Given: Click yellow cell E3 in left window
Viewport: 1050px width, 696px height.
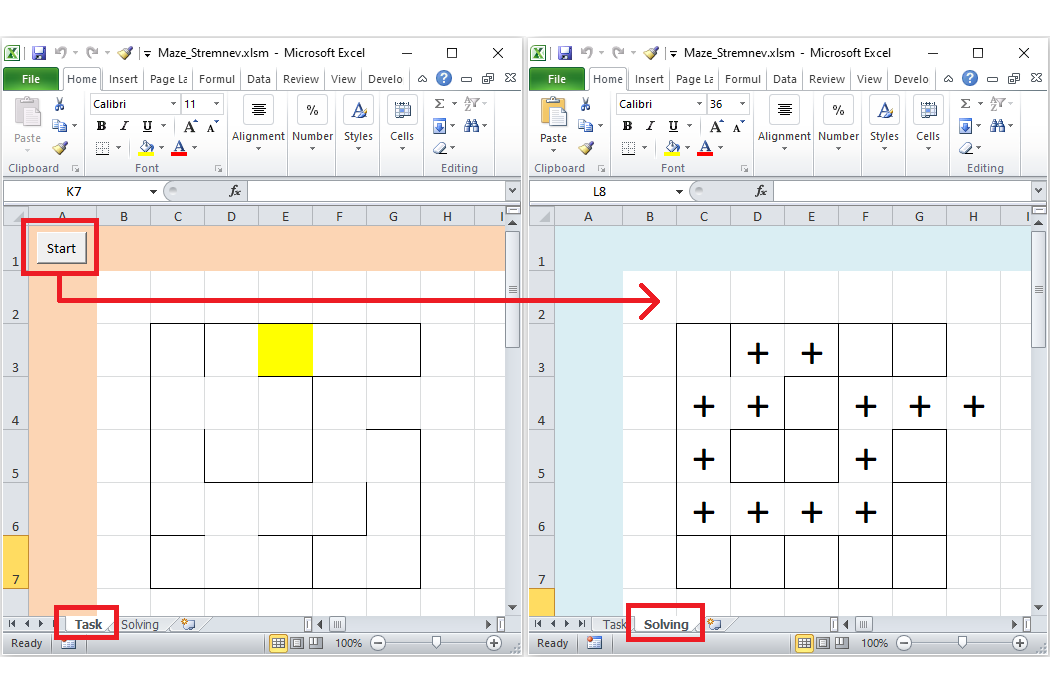Looking at the screenshot, I should (285, 350).
